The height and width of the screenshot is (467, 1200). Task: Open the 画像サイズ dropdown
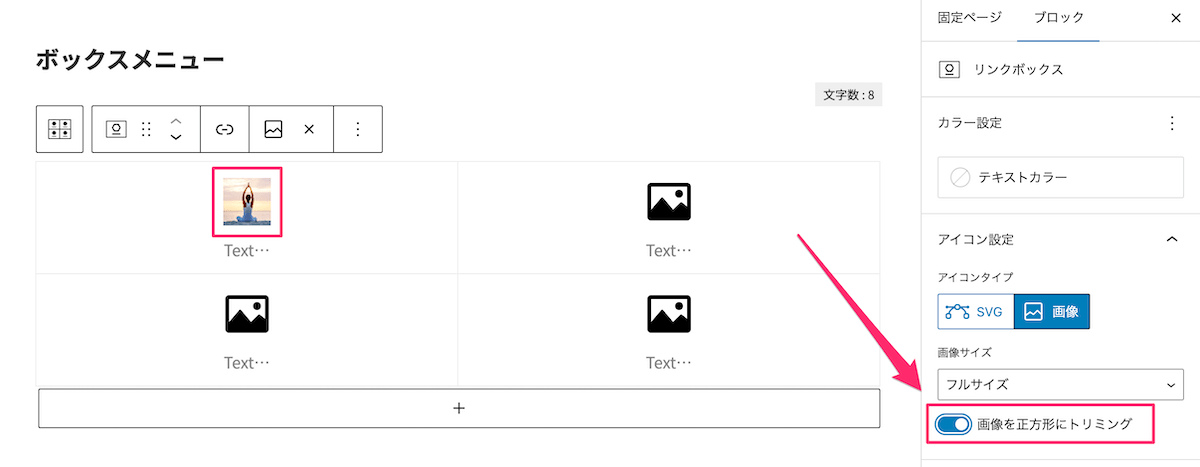click(x=1060, y=383)
